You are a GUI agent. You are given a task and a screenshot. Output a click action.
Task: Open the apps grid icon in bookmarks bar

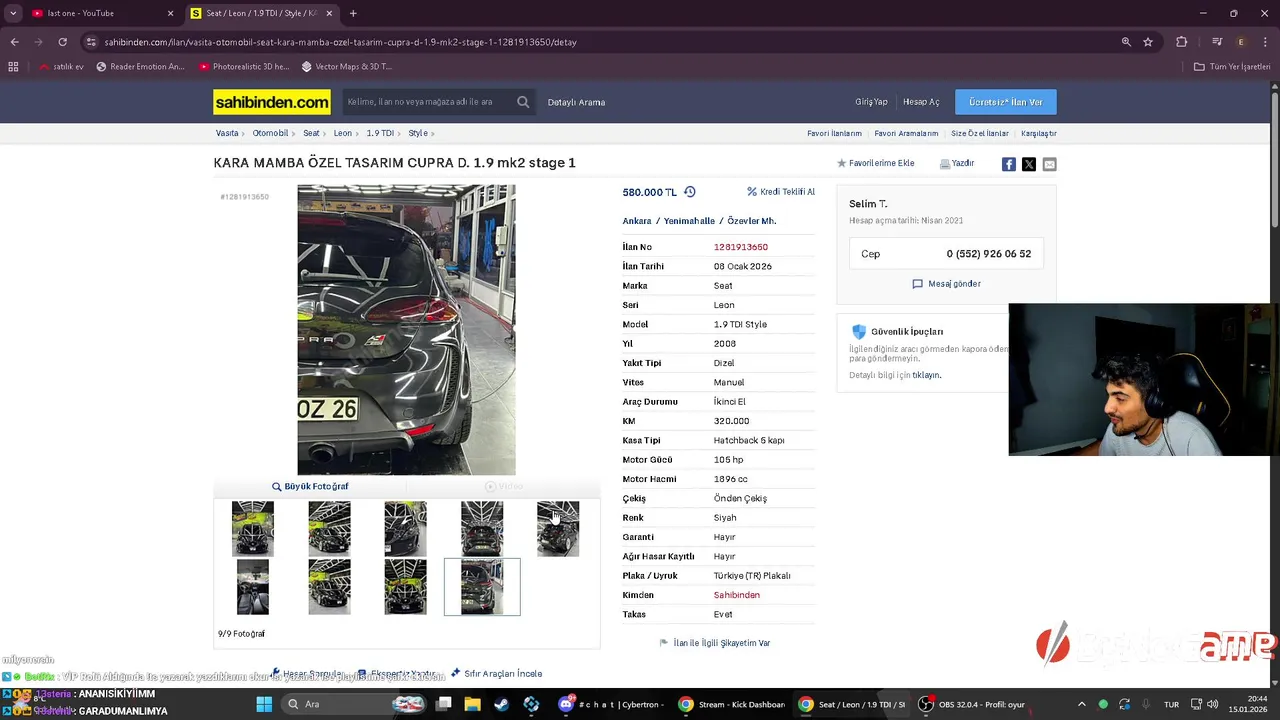pos(13,67)
